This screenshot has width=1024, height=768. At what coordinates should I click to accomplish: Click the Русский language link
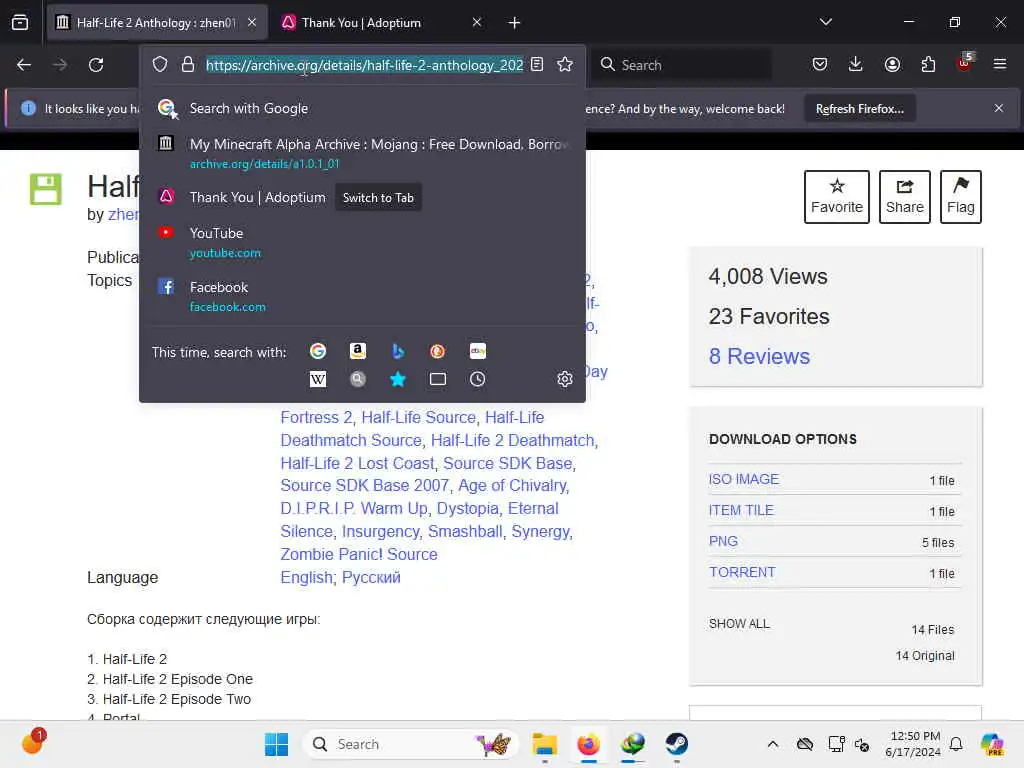[x=371, y=578]
